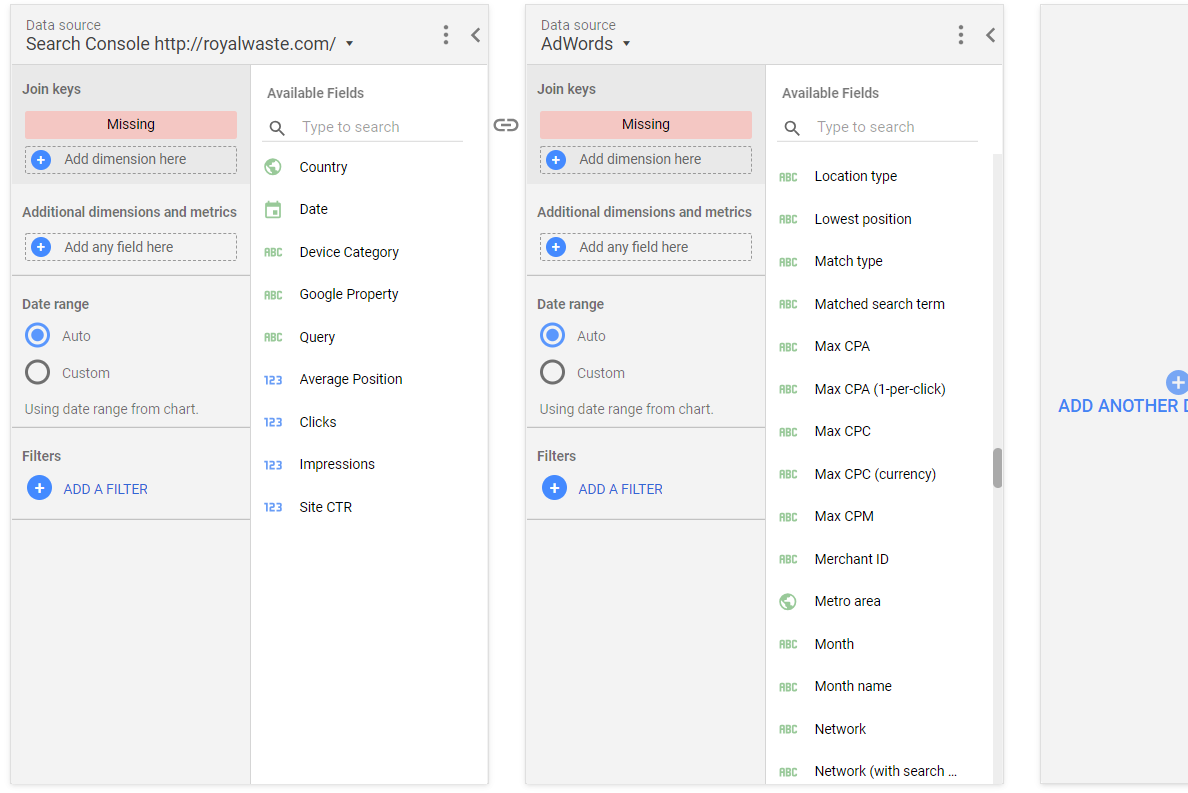Click ABC icon beside Query
This screenshot has height=793, width=1188.
click(x=273, y=337)
